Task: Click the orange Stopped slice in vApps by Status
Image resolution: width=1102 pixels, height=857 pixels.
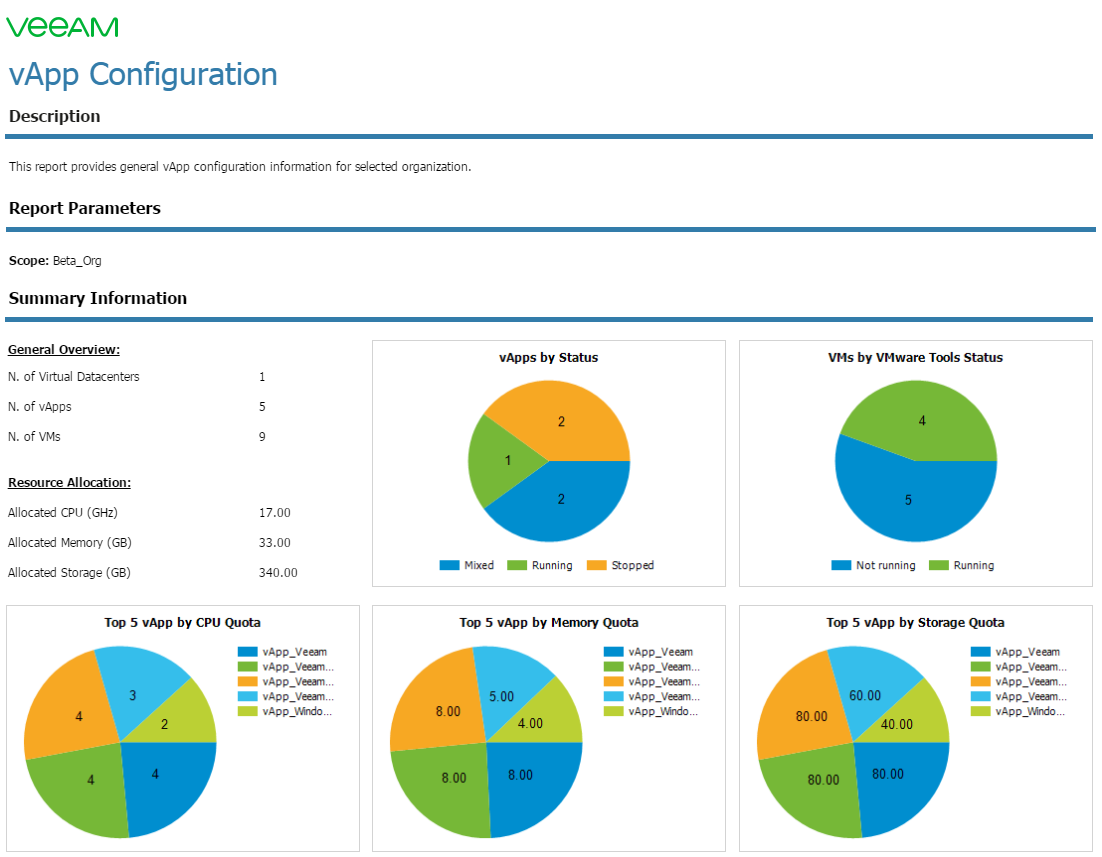Action: 562,420
